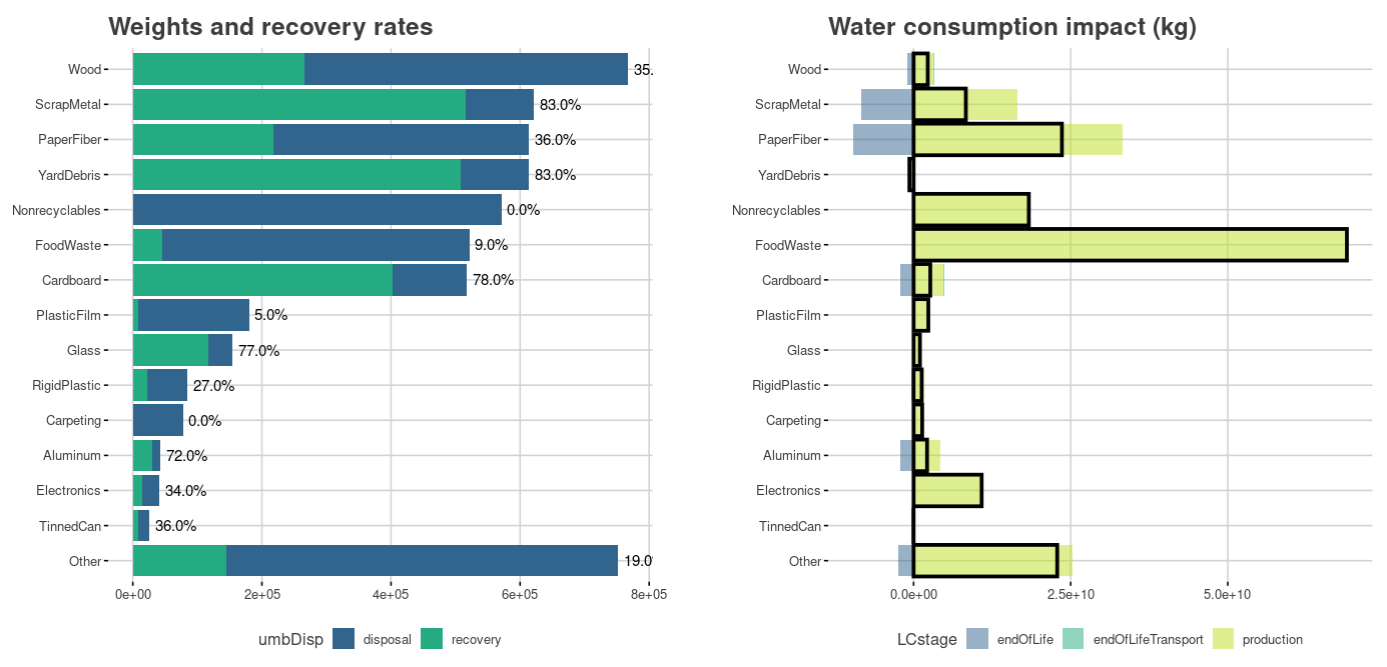Select the Wood disposal bar segment
The image size is (1387, 667).
click(x=466, y=70)
